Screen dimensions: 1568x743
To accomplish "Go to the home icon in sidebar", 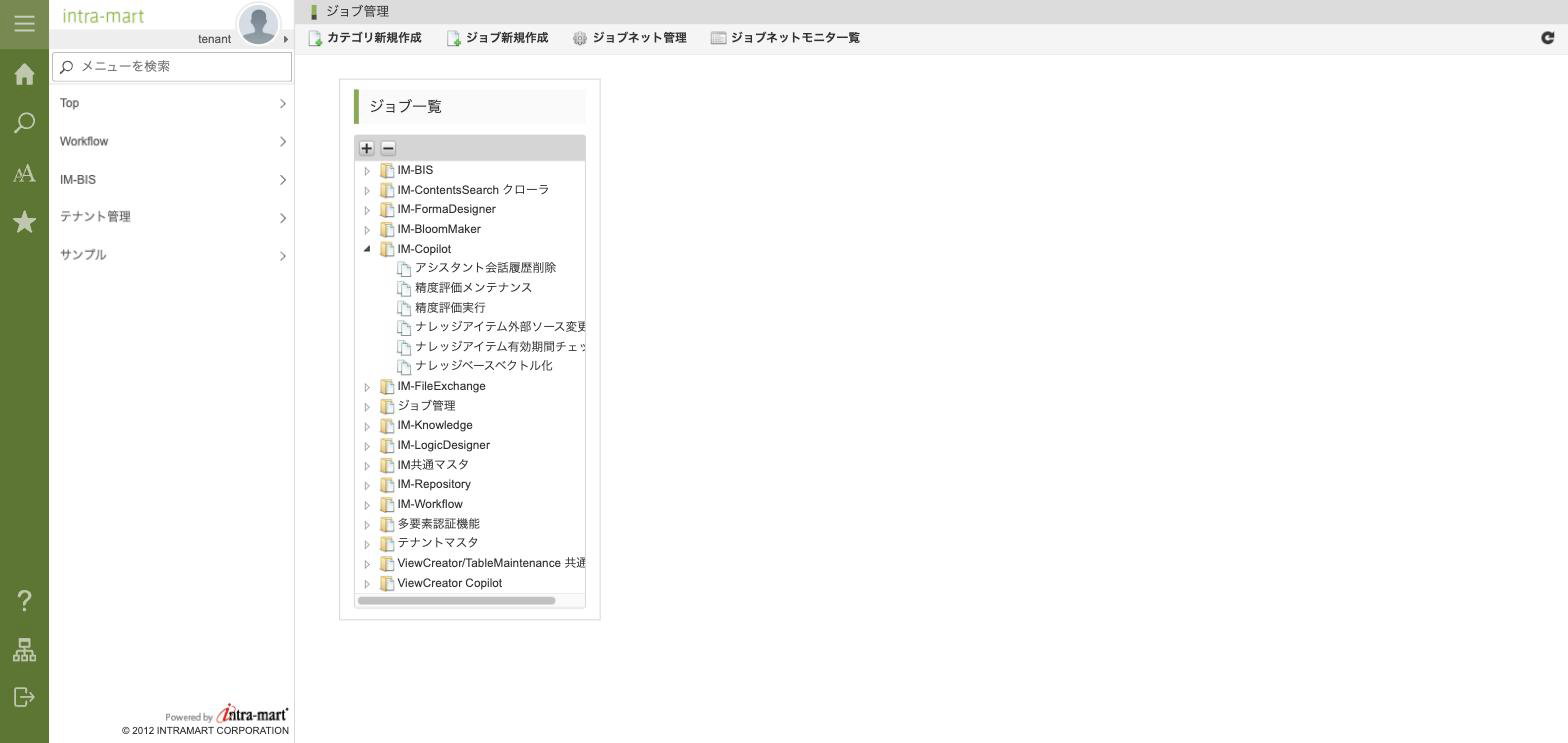I will click(24, 74).
